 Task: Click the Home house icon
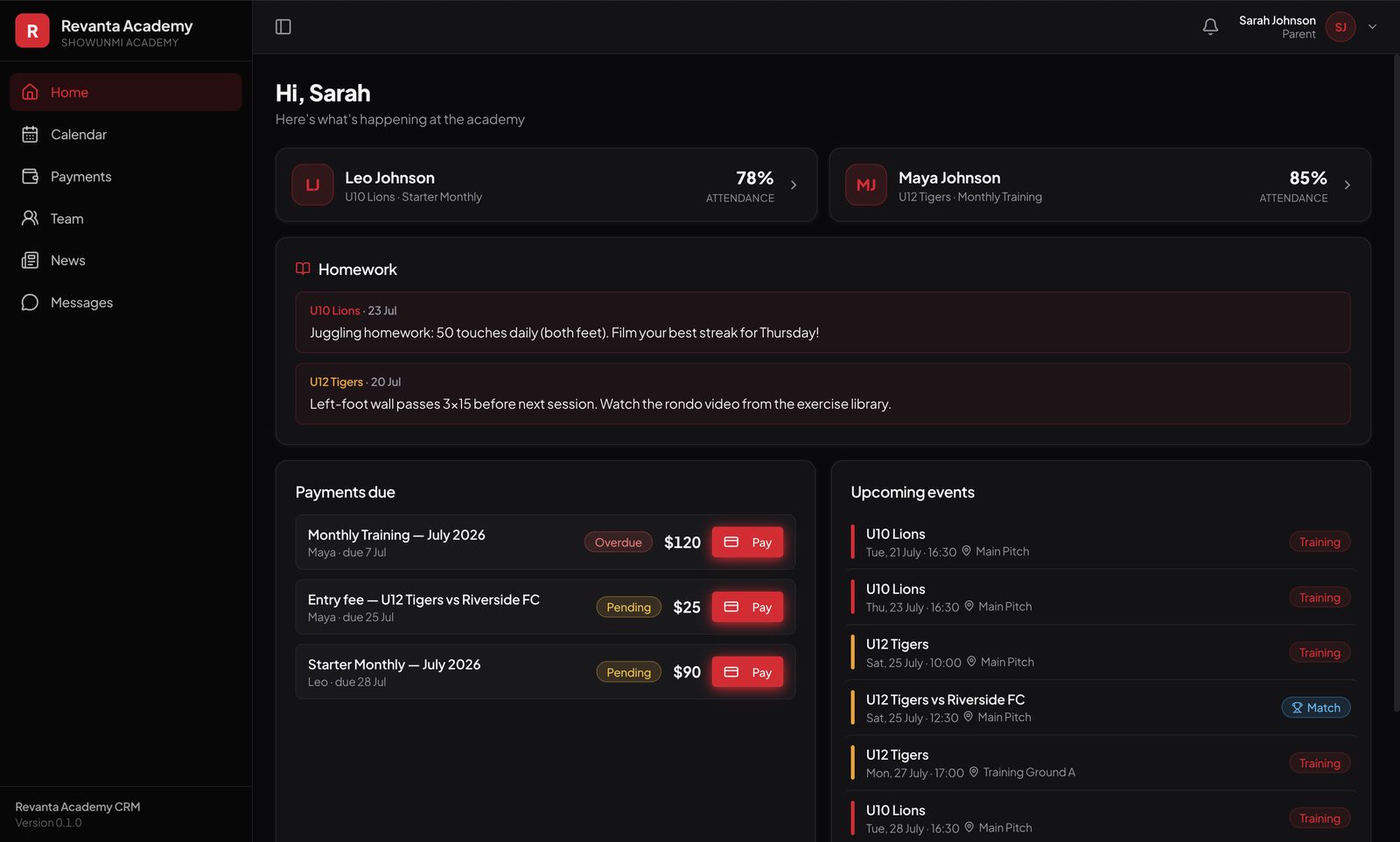click(30, 92)
